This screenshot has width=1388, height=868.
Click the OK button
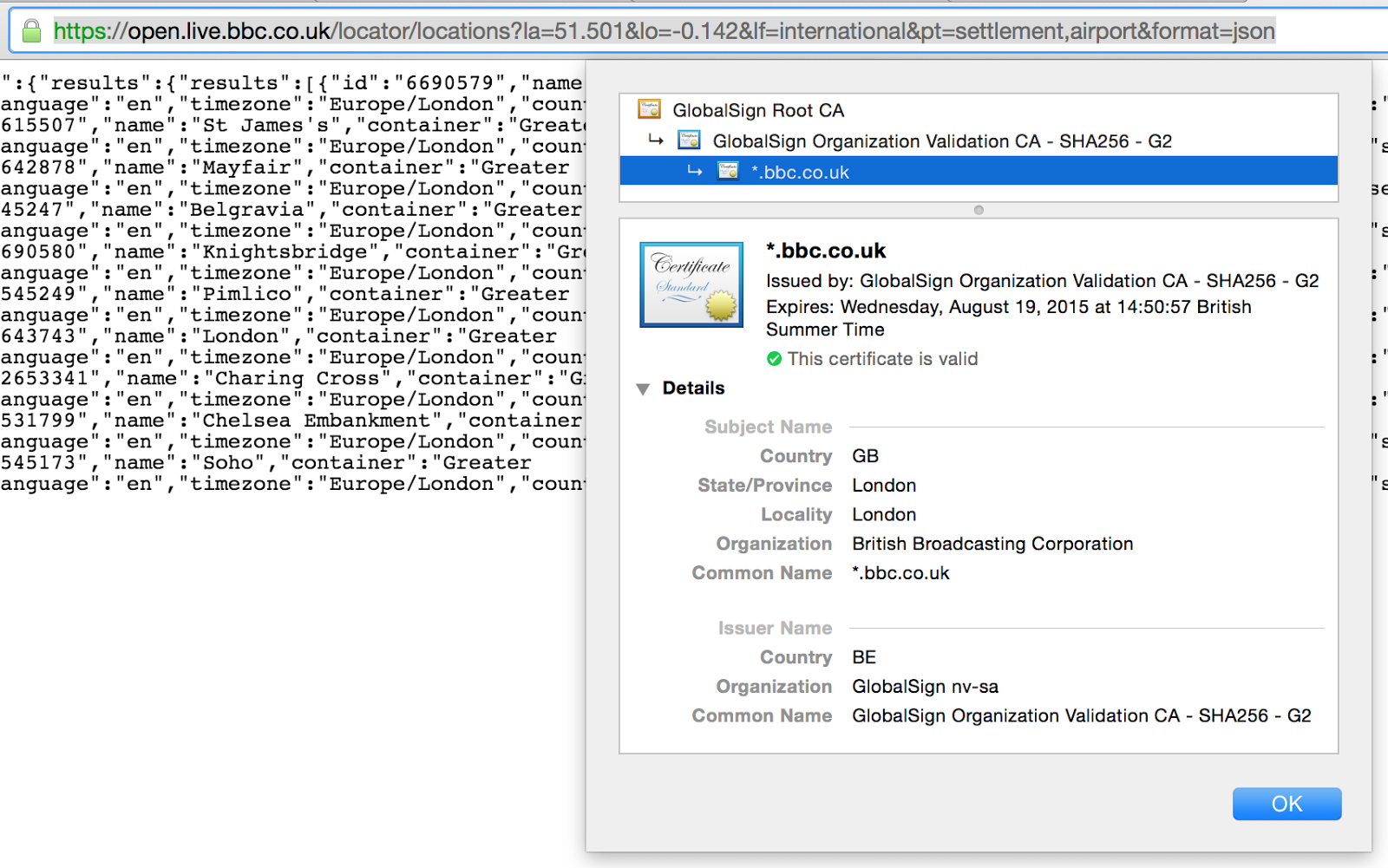coord(1287,804)
